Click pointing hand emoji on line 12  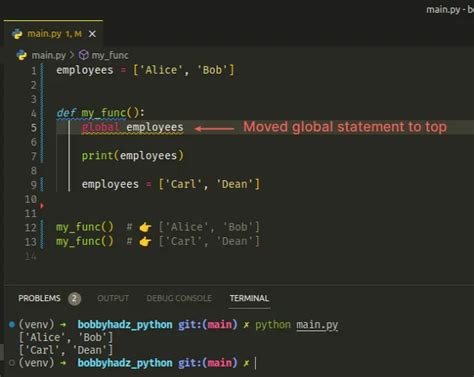145,228
